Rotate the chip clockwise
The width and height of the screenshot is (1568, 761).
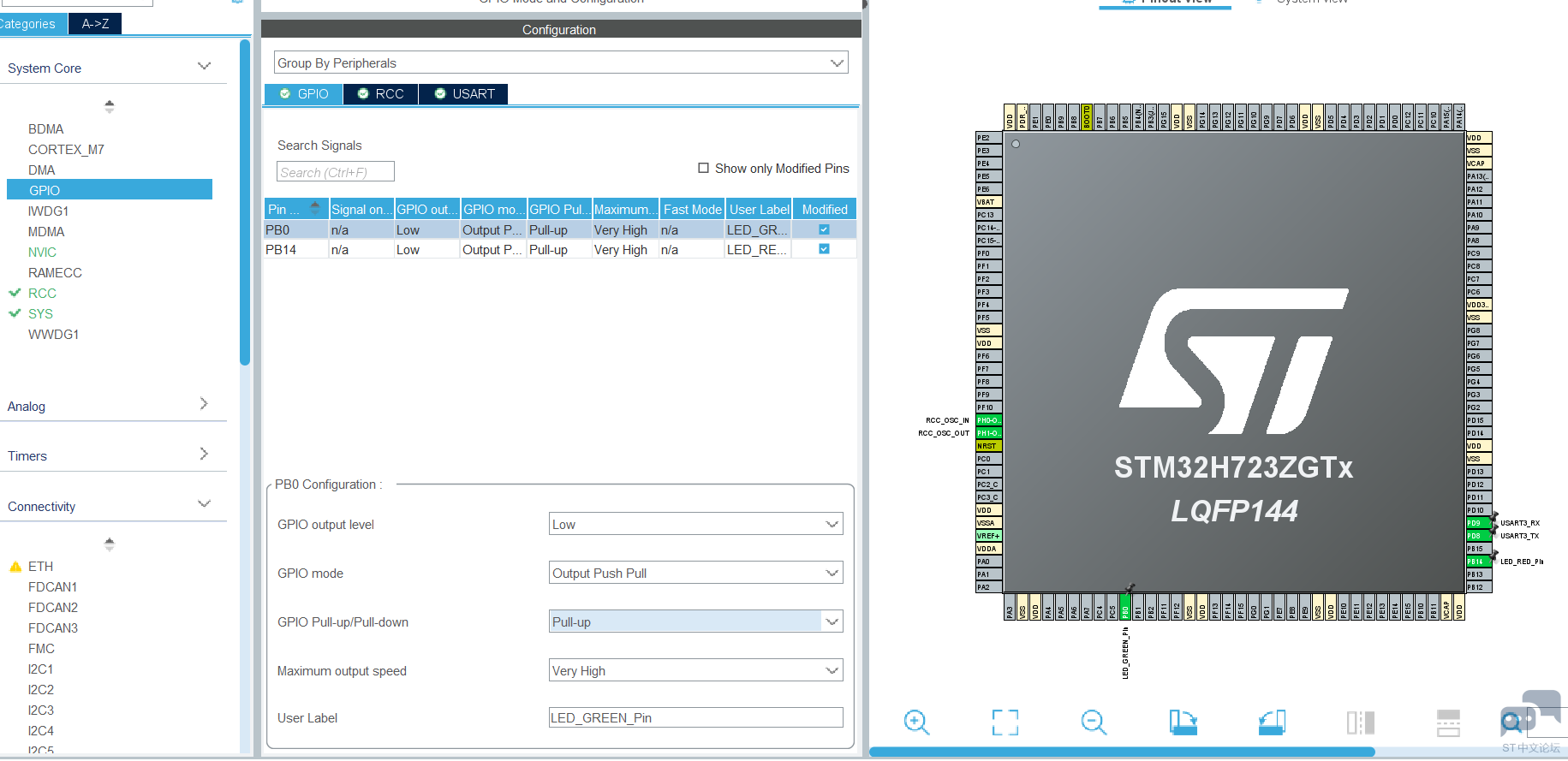[1183, 722]
